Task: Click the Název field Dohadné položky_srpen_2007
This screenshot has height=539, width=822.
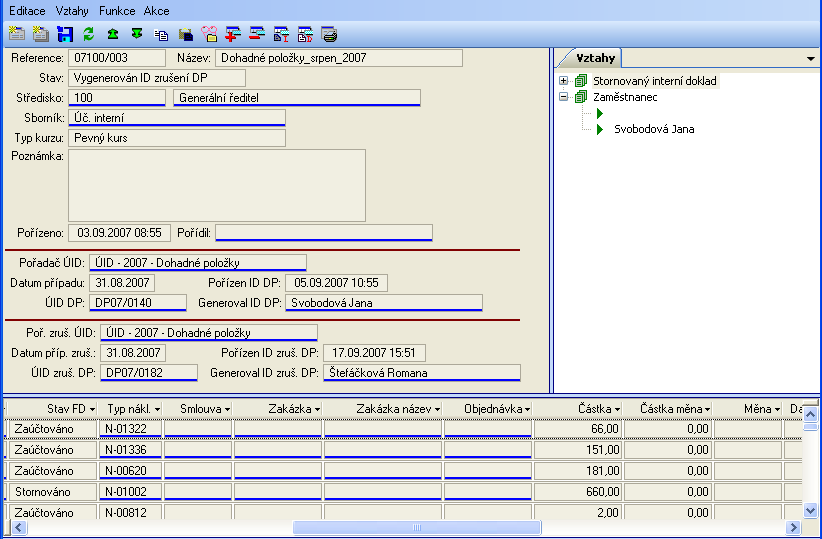Action: (339, 58)
